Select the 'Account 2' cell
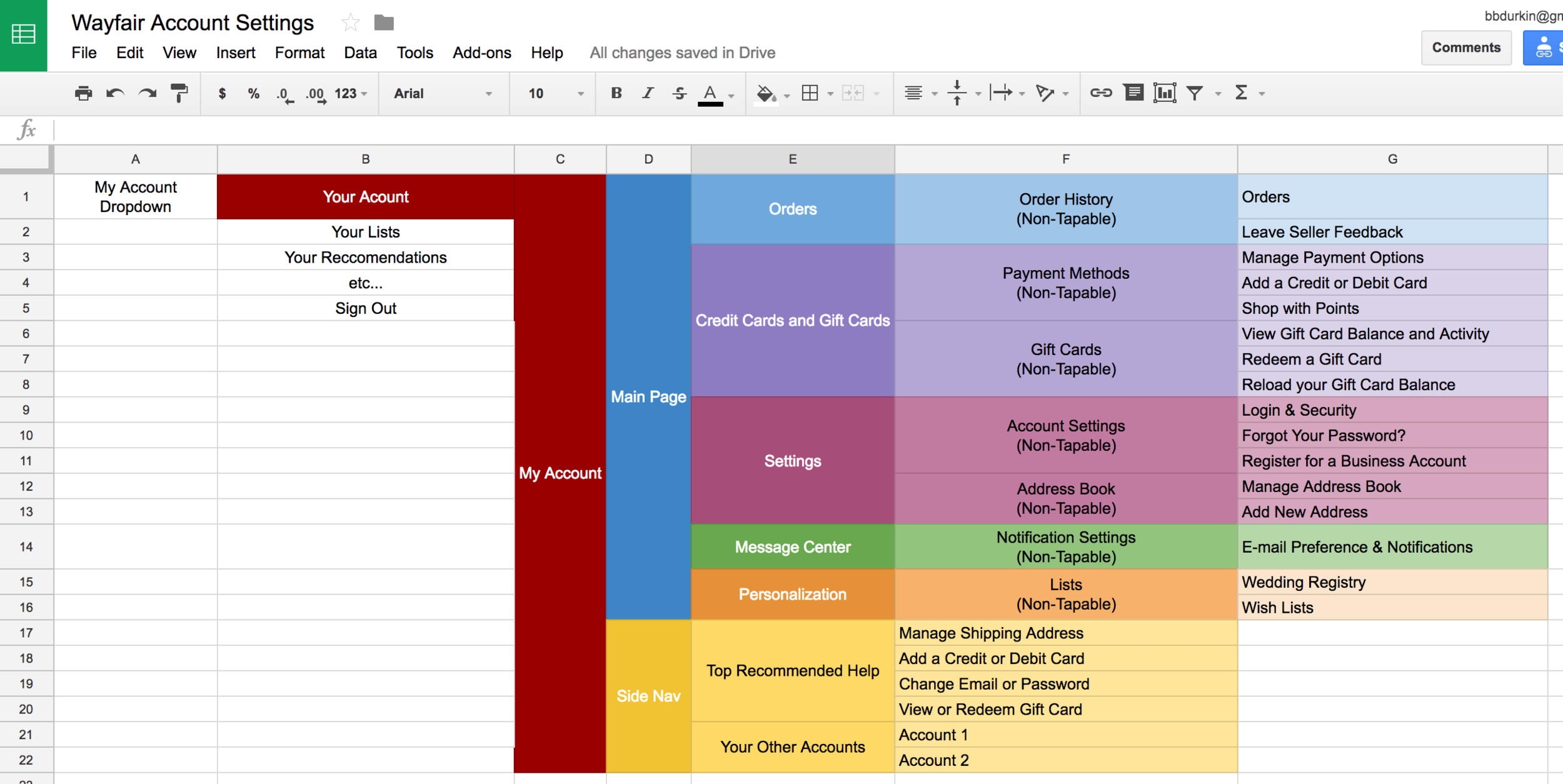Viewport: 1563px width, 784px height. tap(1065, 760)
